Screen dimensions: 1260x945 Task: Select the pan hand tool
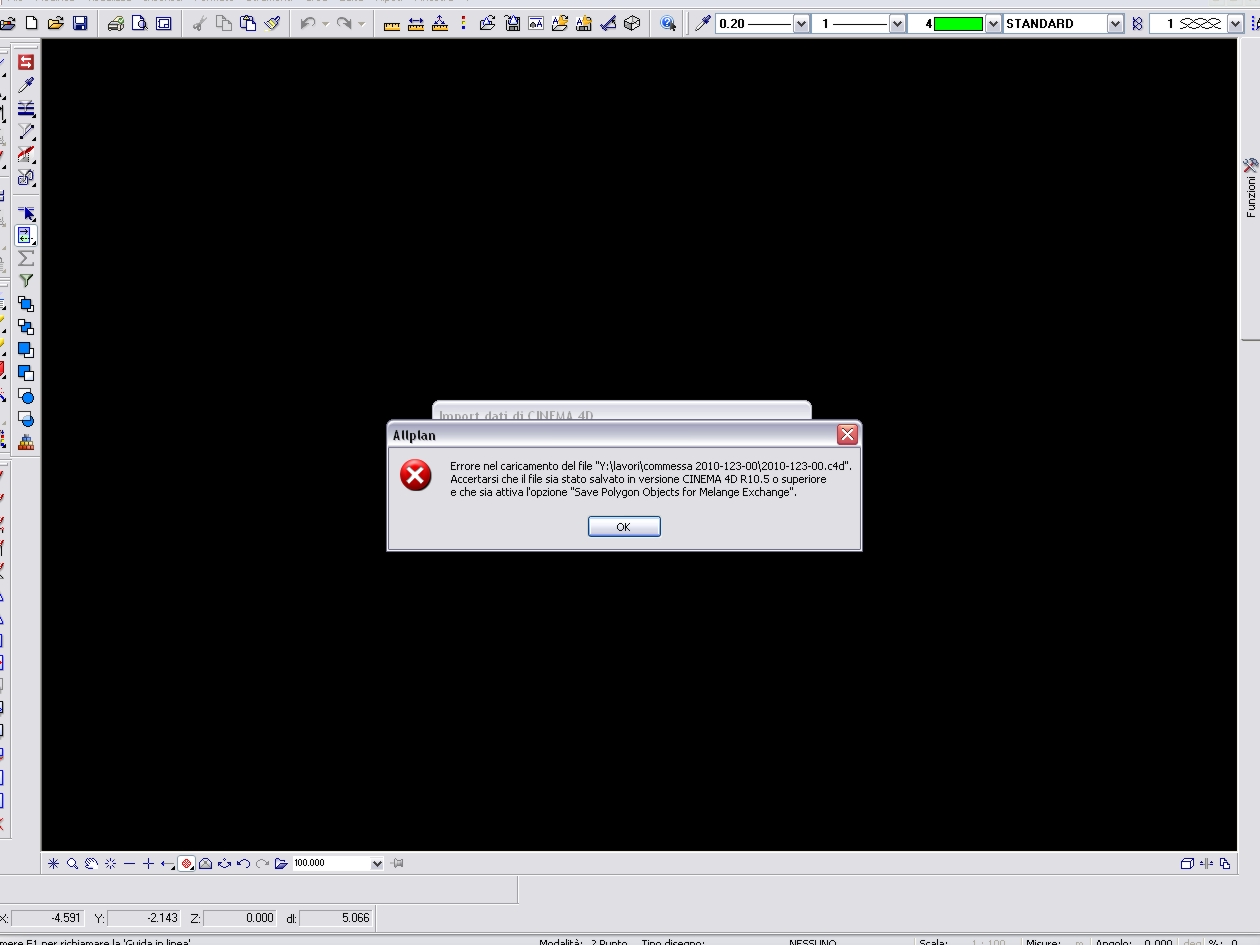click(91, 863)
